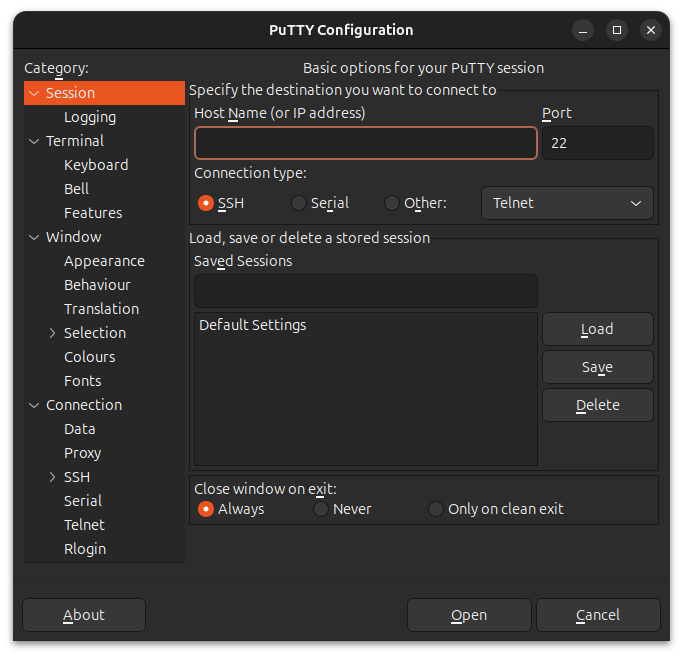Select the Session category label

70,93
